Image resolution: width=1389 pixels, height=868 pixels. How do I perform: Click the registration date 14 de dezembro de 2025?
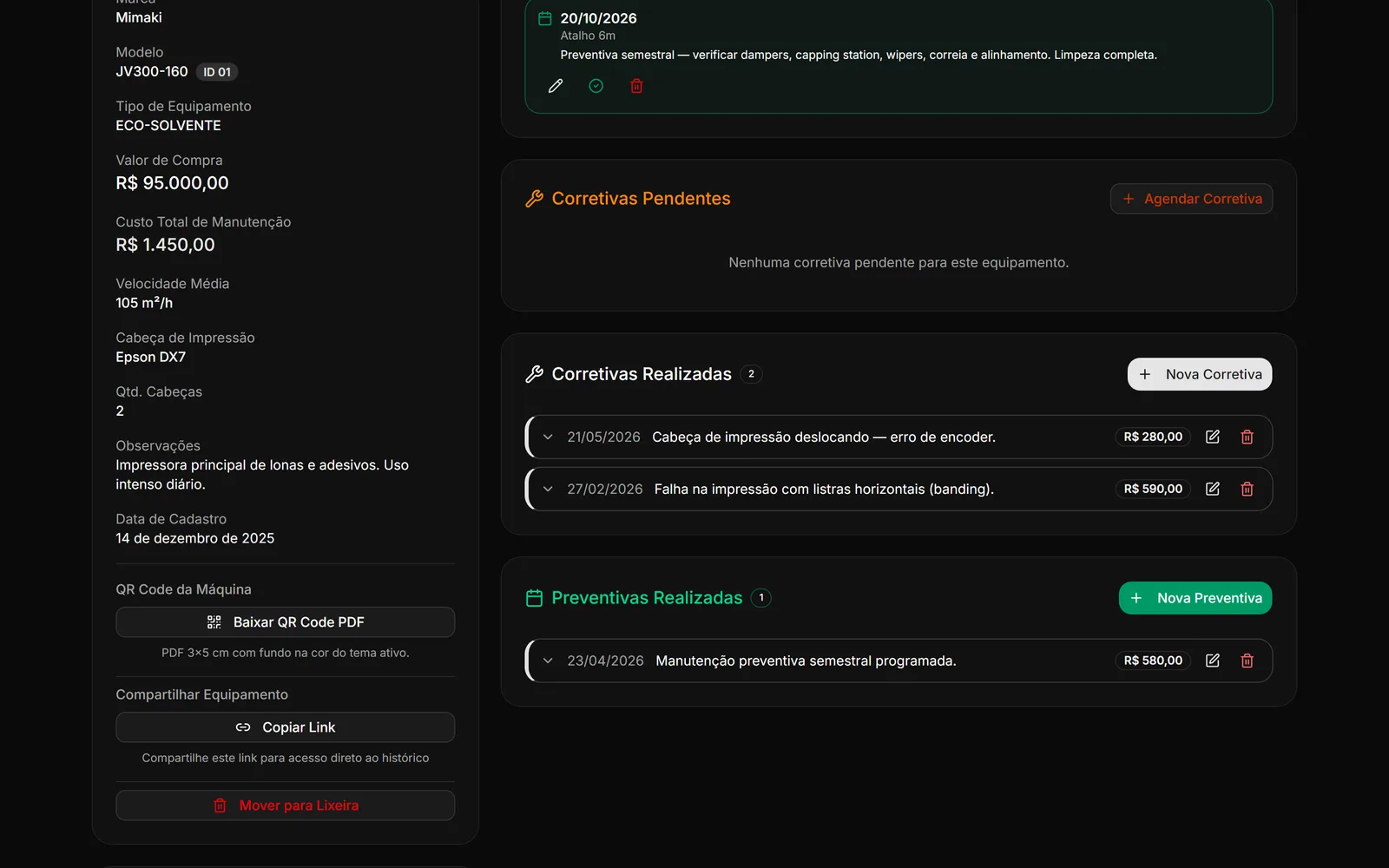click(195, 538)
